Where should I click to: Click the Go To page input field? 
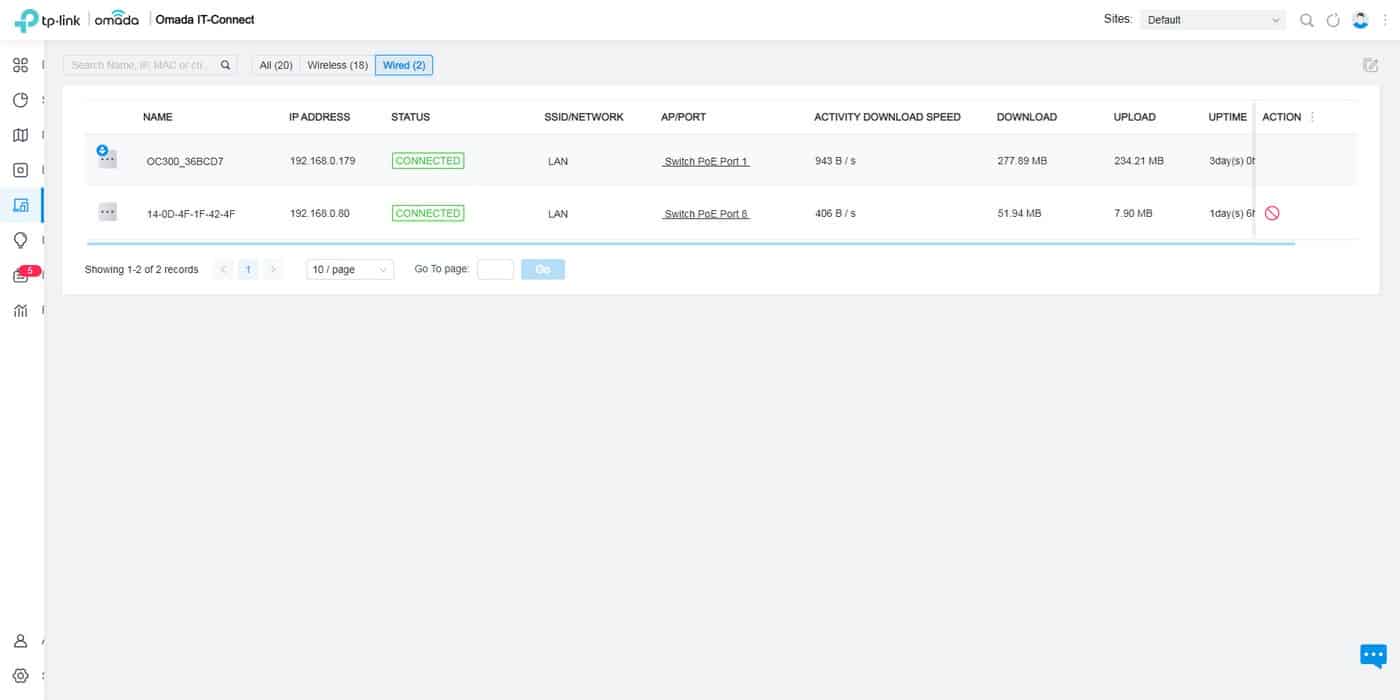495,270
